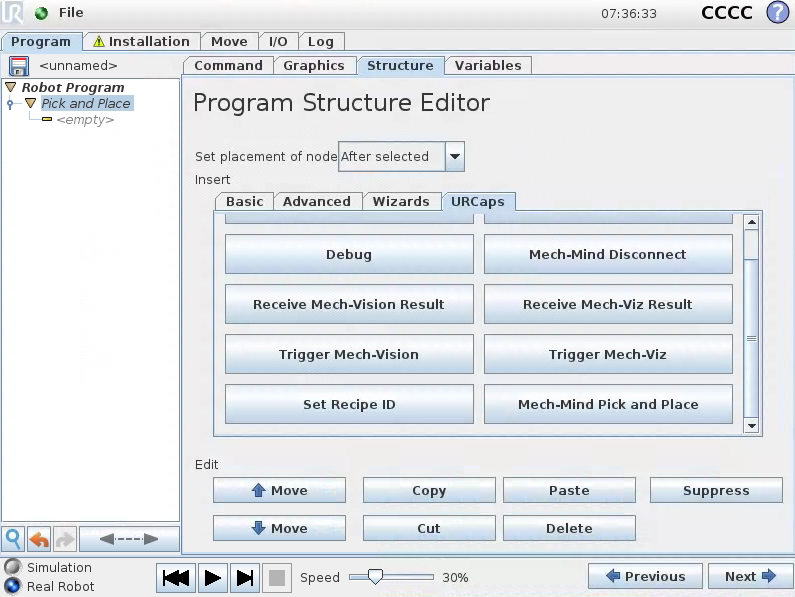Rewind program to beginning
Screen dimensions: 795x597
click(x=176, y=578)
